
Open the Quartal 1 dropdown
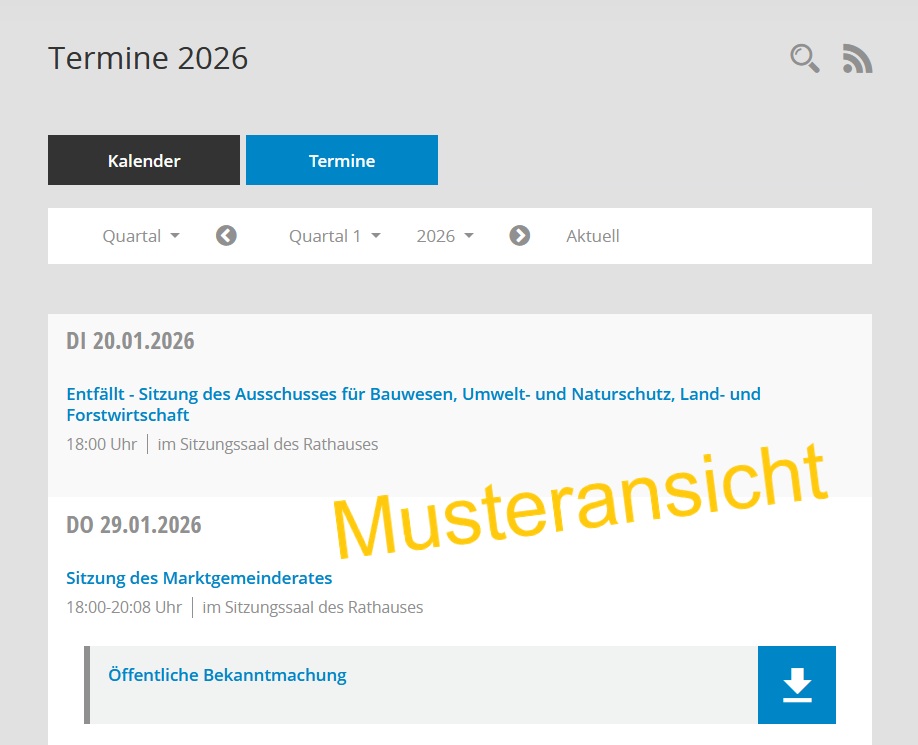click(335, 236)
